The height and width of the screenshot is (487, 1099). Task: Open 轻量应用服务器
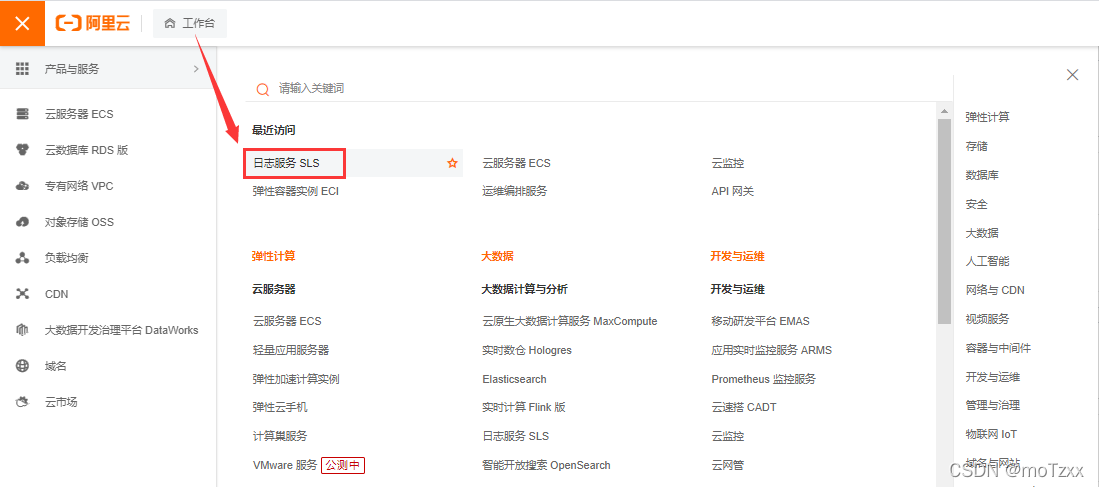291,350
